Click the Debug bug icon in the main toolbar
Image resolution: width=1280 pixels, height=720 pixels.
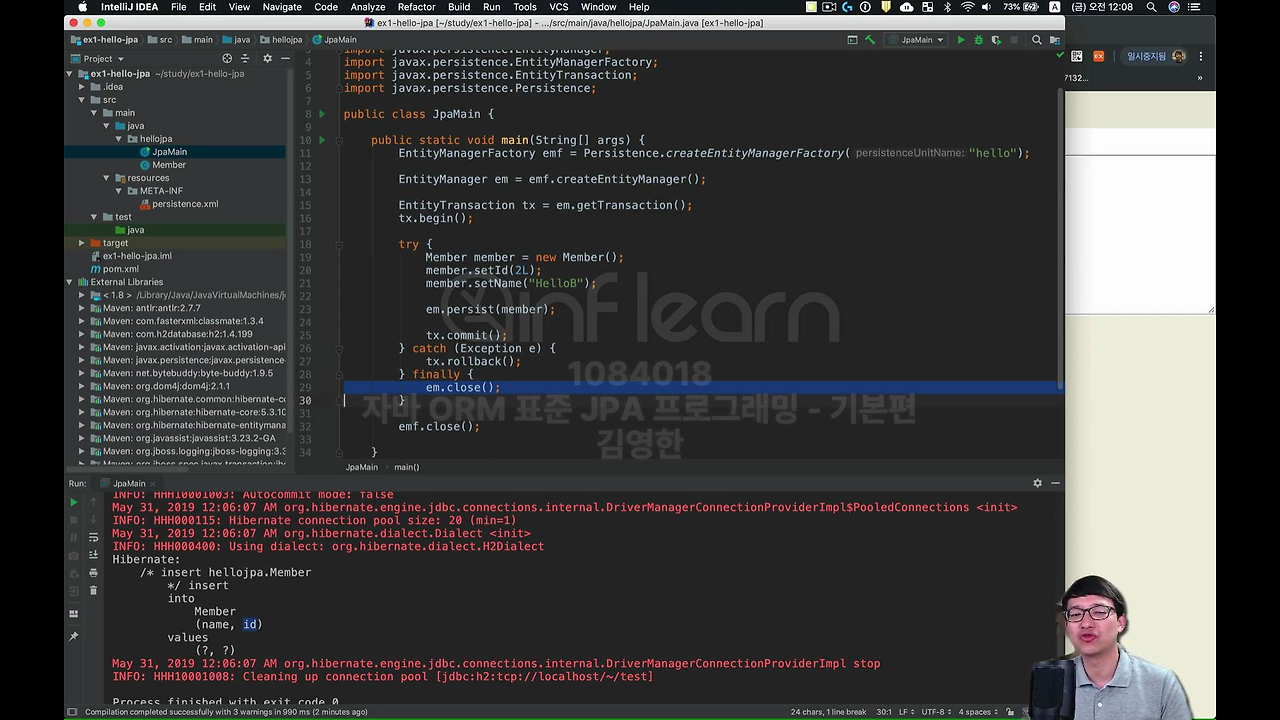pyautogui.click(x=979, y=40)
